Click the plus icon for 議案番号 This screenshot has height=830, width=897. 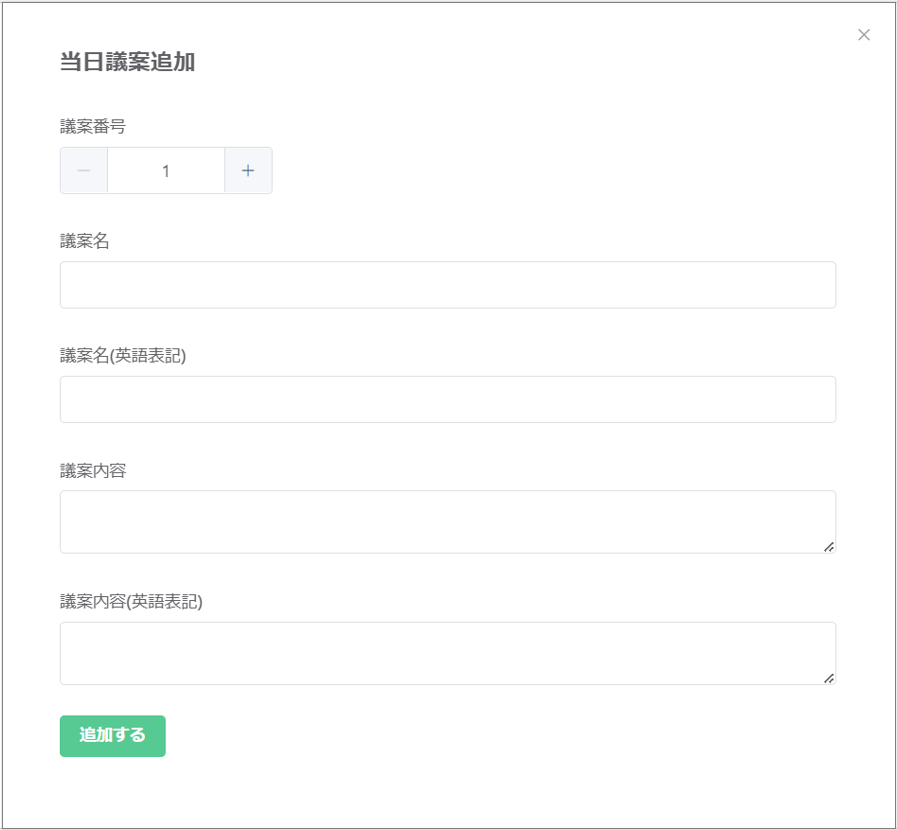click(x=248, y=171)
